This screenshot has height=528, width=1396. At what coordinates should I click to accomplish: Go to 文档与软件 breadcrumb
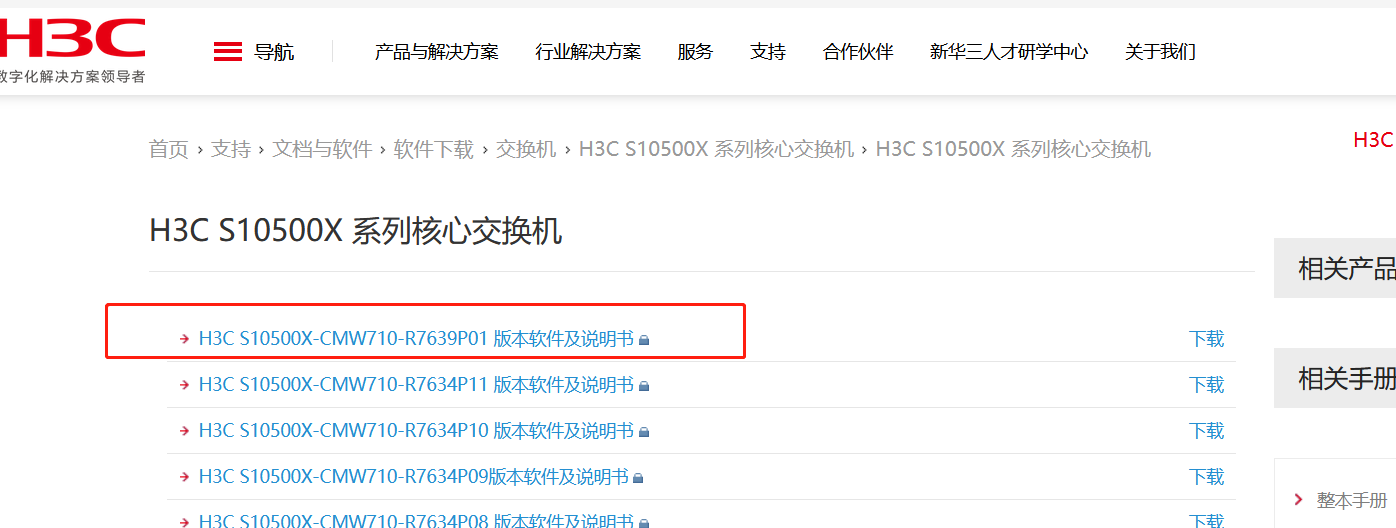323,149
